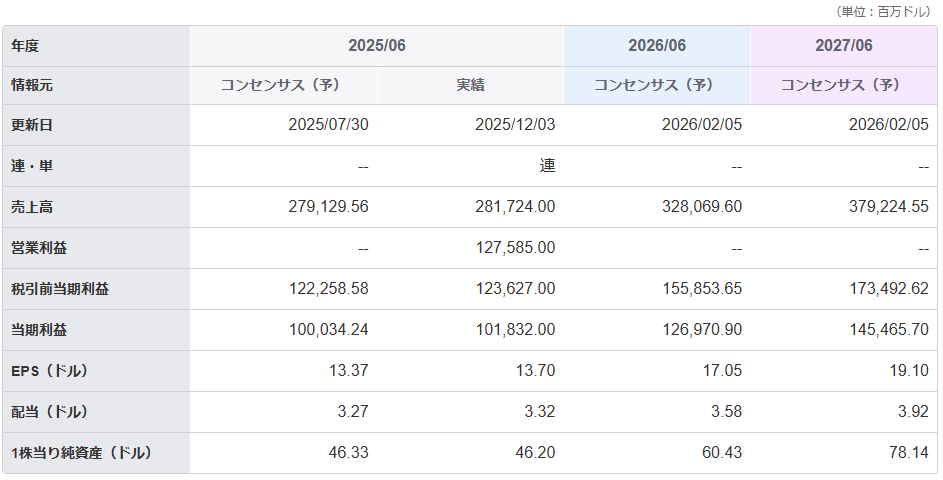Click the 実績 column subheader
The image size is (943, 480).
470,85
